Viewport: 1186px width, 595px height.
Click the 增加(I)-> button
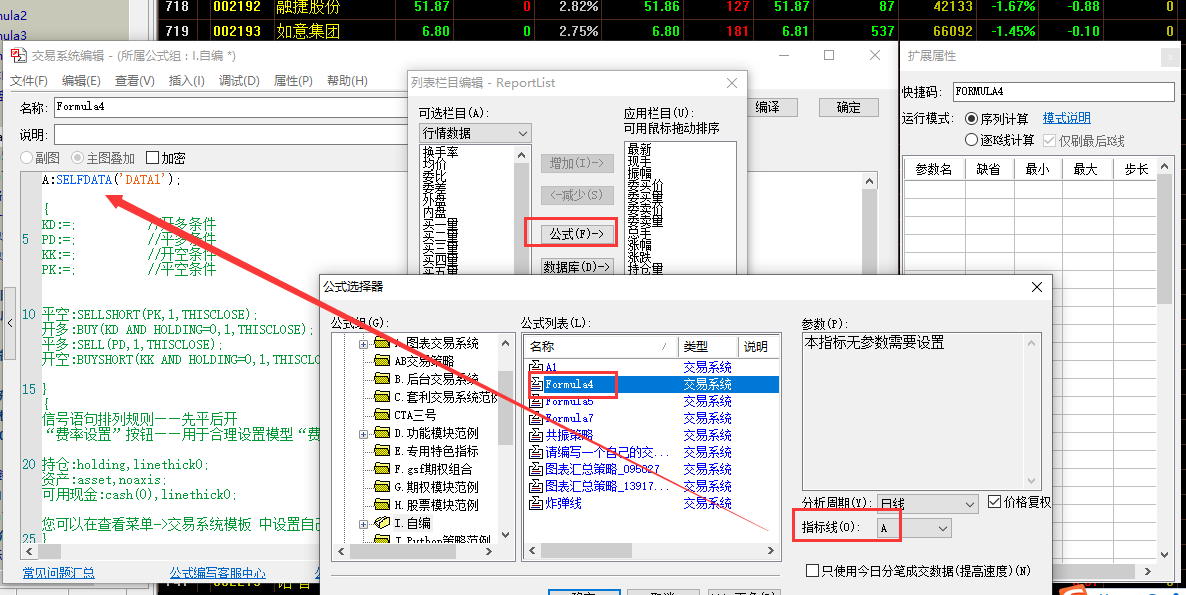[577, 163]
